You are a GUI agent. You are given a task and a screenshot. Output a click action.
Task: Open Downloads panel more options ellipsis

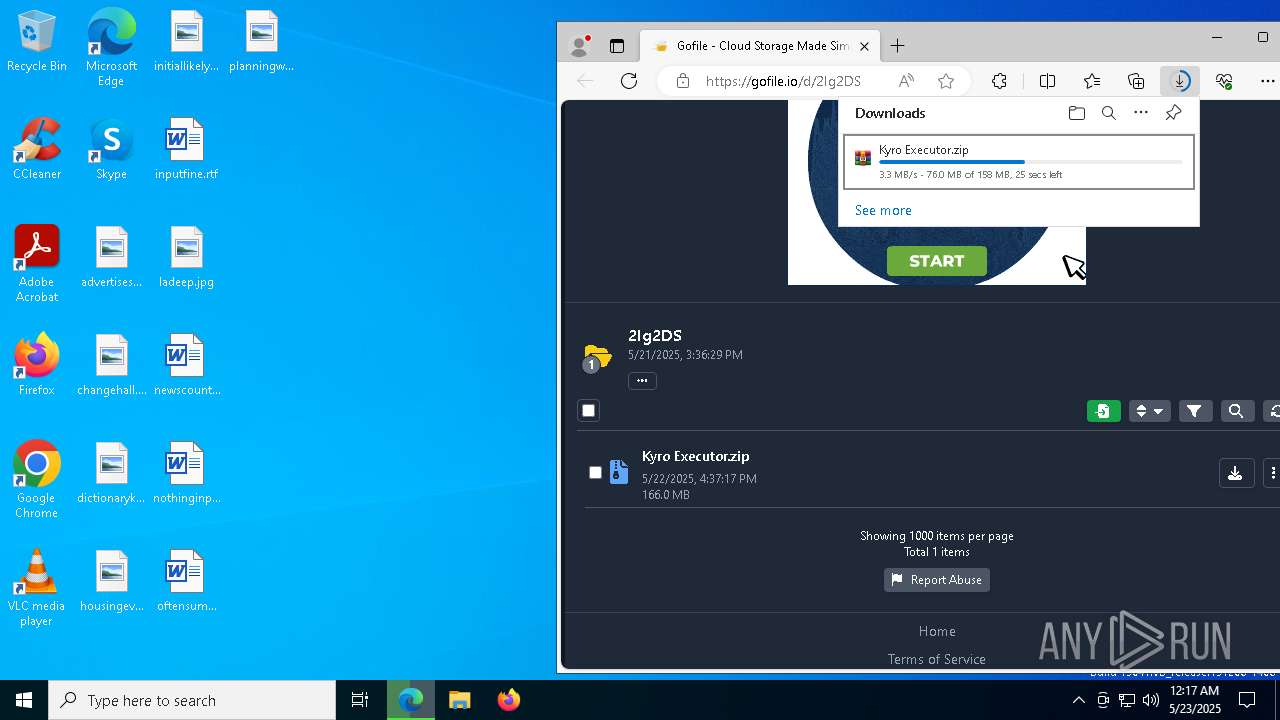point(1141,113)
